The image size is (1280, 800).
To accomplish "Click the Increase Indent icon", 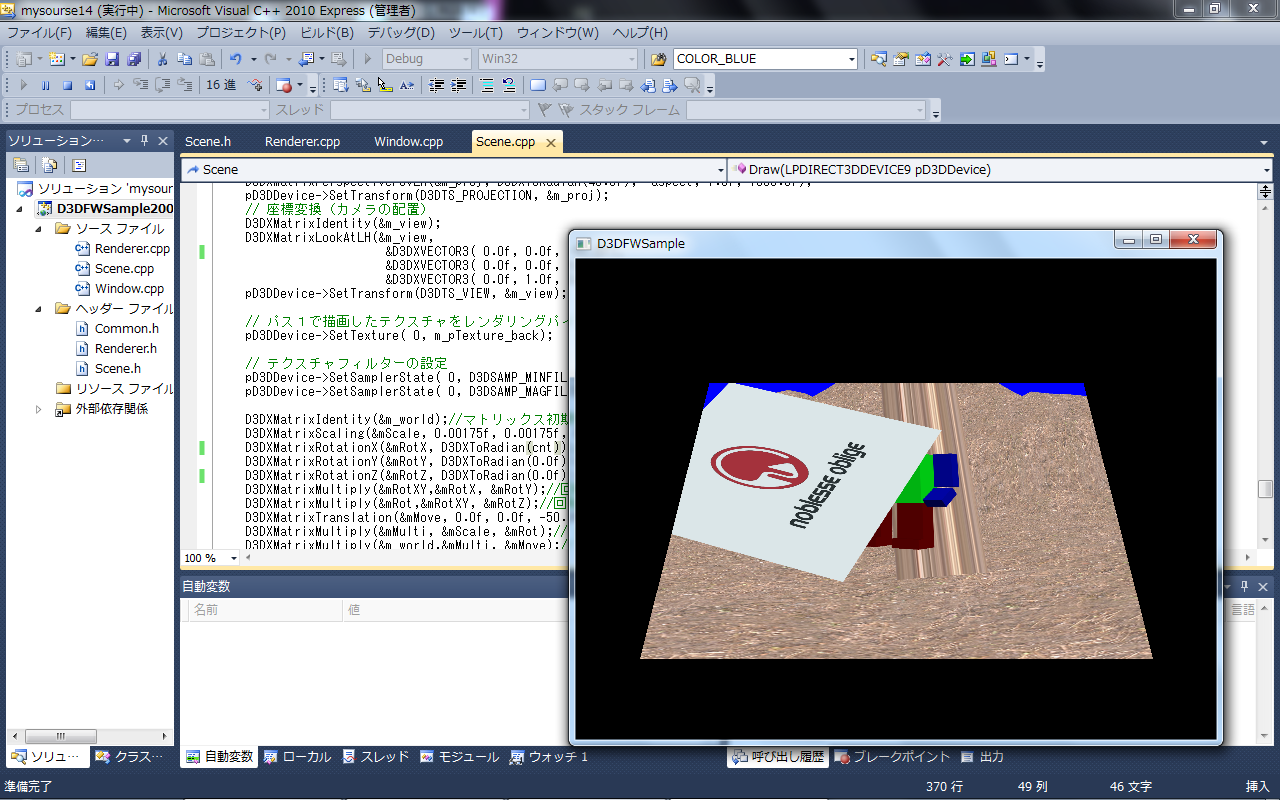I will tap(458, 85).
